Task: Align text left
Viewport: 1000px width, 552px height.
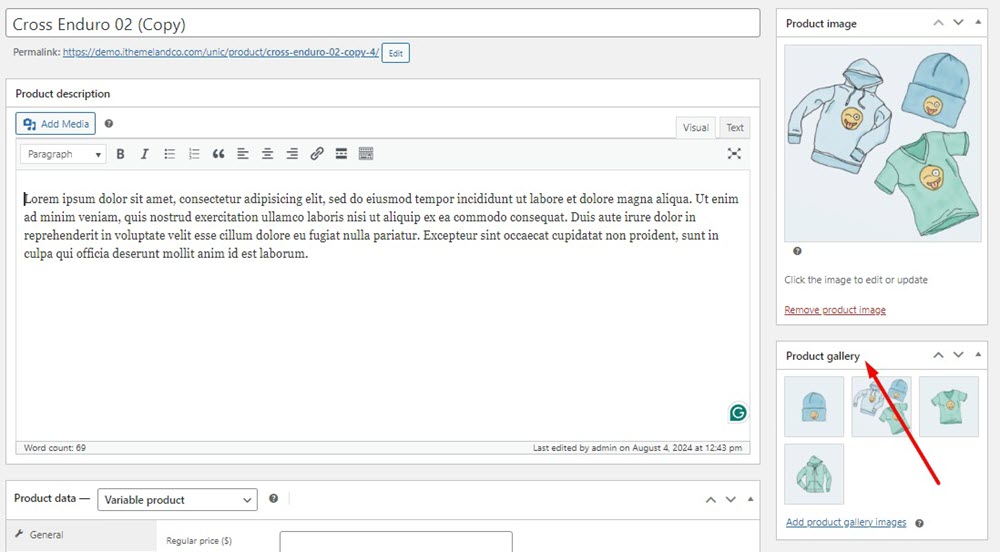Action: click(243, 154)
